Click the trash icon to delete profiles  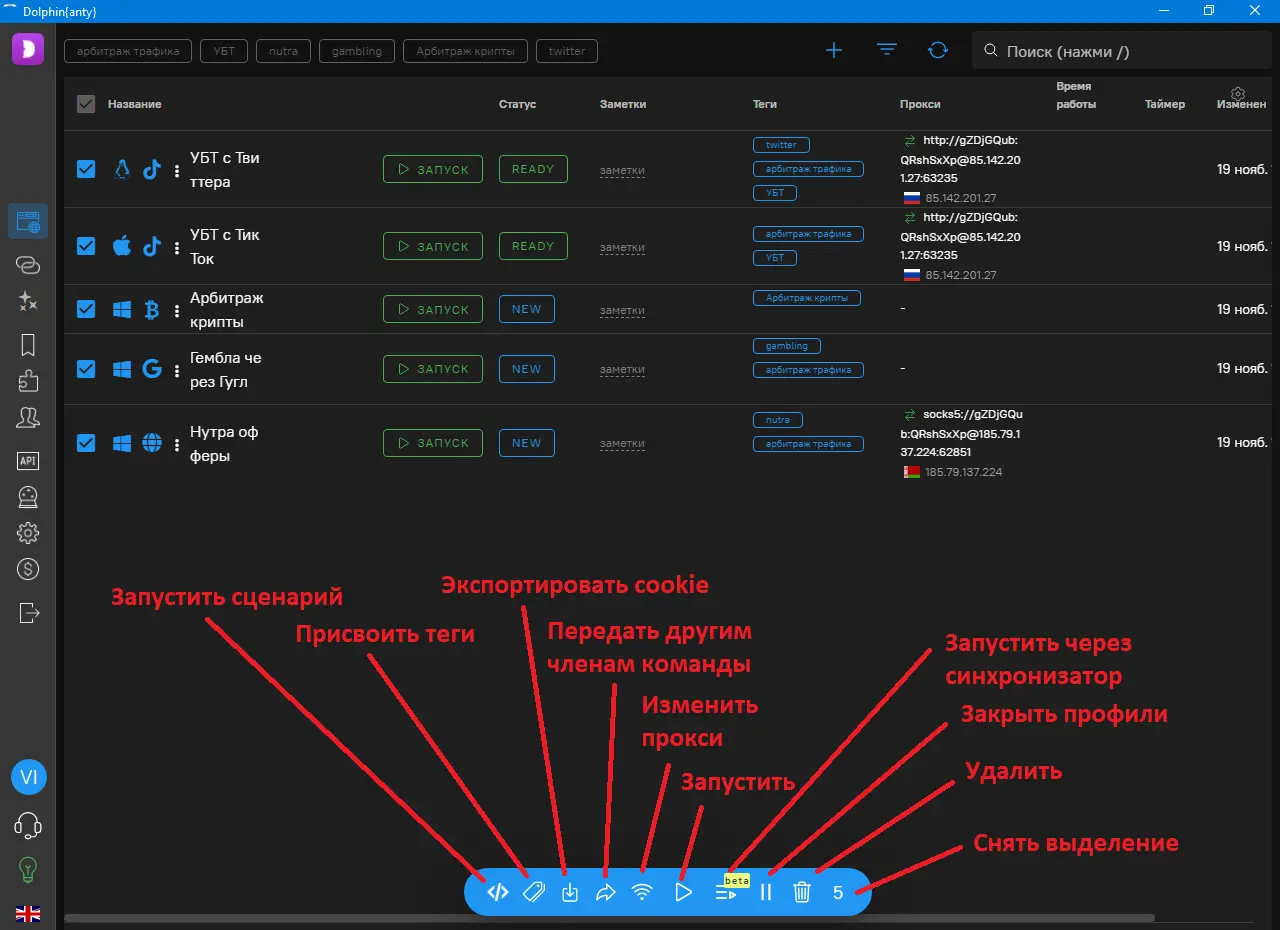pos(802,893)
